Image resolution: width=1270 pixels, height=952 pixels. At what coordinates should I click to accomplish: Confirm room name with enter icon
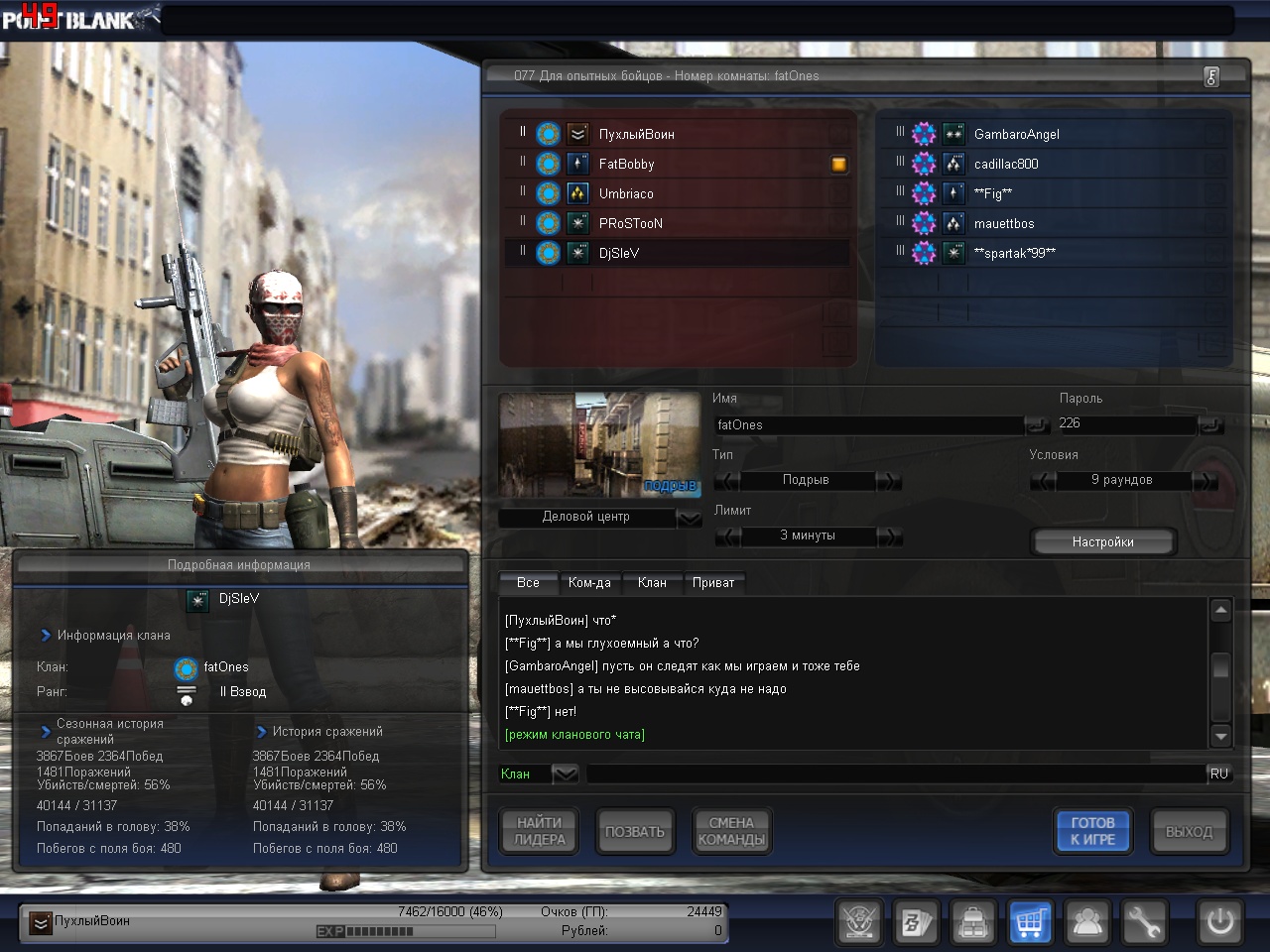click(1036, 425)
